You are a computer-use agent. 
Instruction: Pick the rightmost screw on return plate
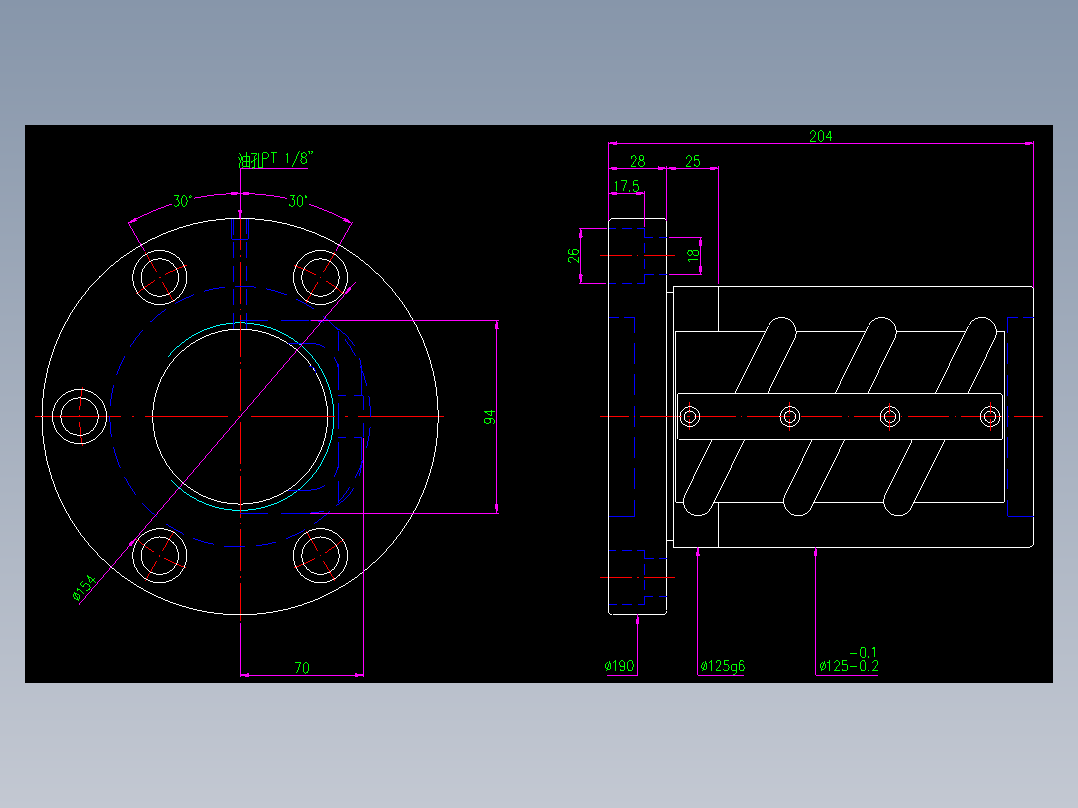[x=990, y=417]
